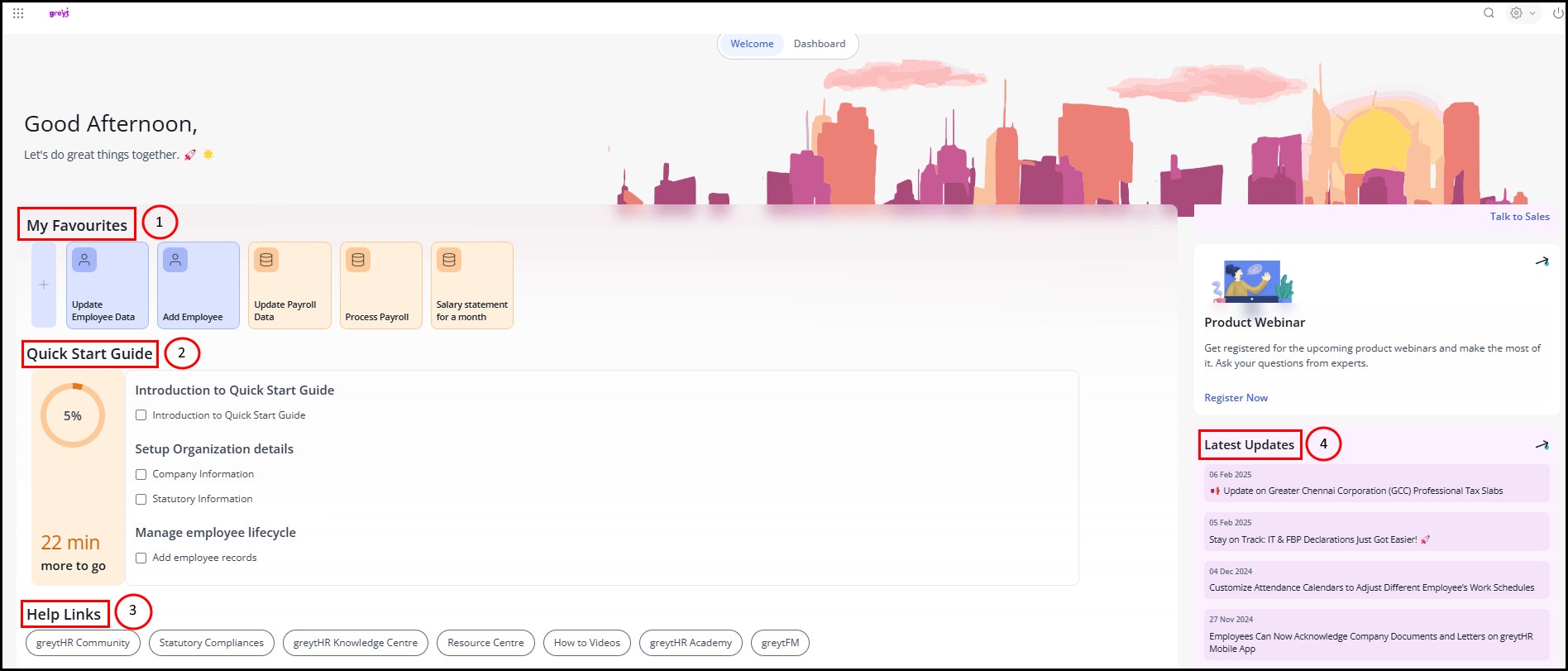Open the Update Employee Data favourite
The width and height of the screenshot is (1568, 671).
108,285
